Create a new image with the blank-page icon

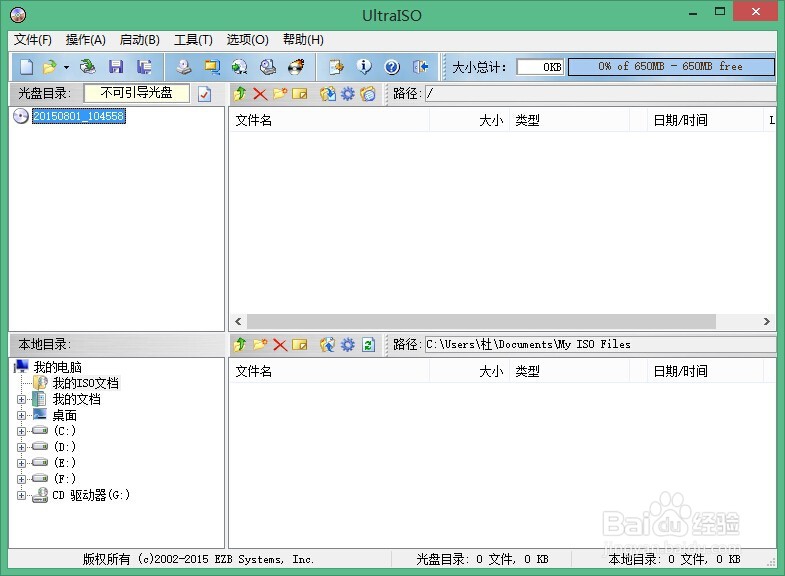coord(27,67)
